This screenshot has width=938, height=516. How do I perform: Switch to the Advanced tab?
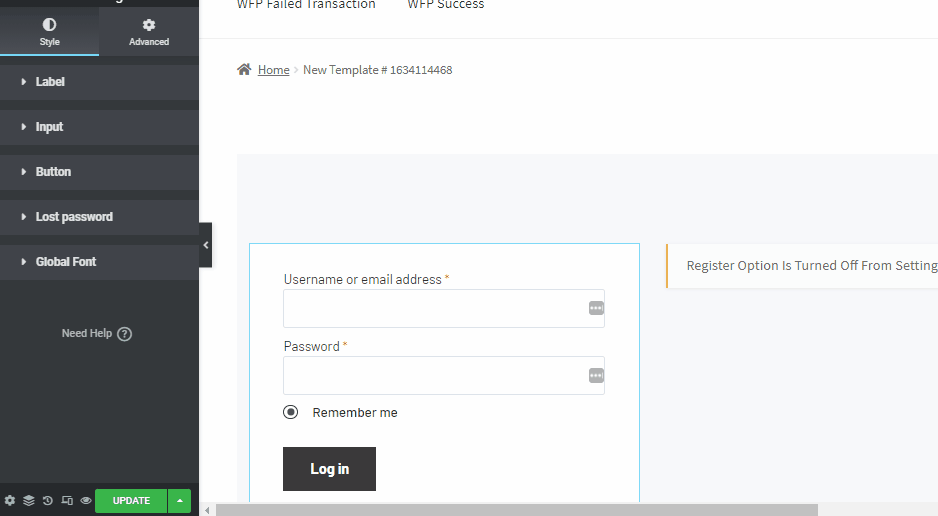(149, 30)
